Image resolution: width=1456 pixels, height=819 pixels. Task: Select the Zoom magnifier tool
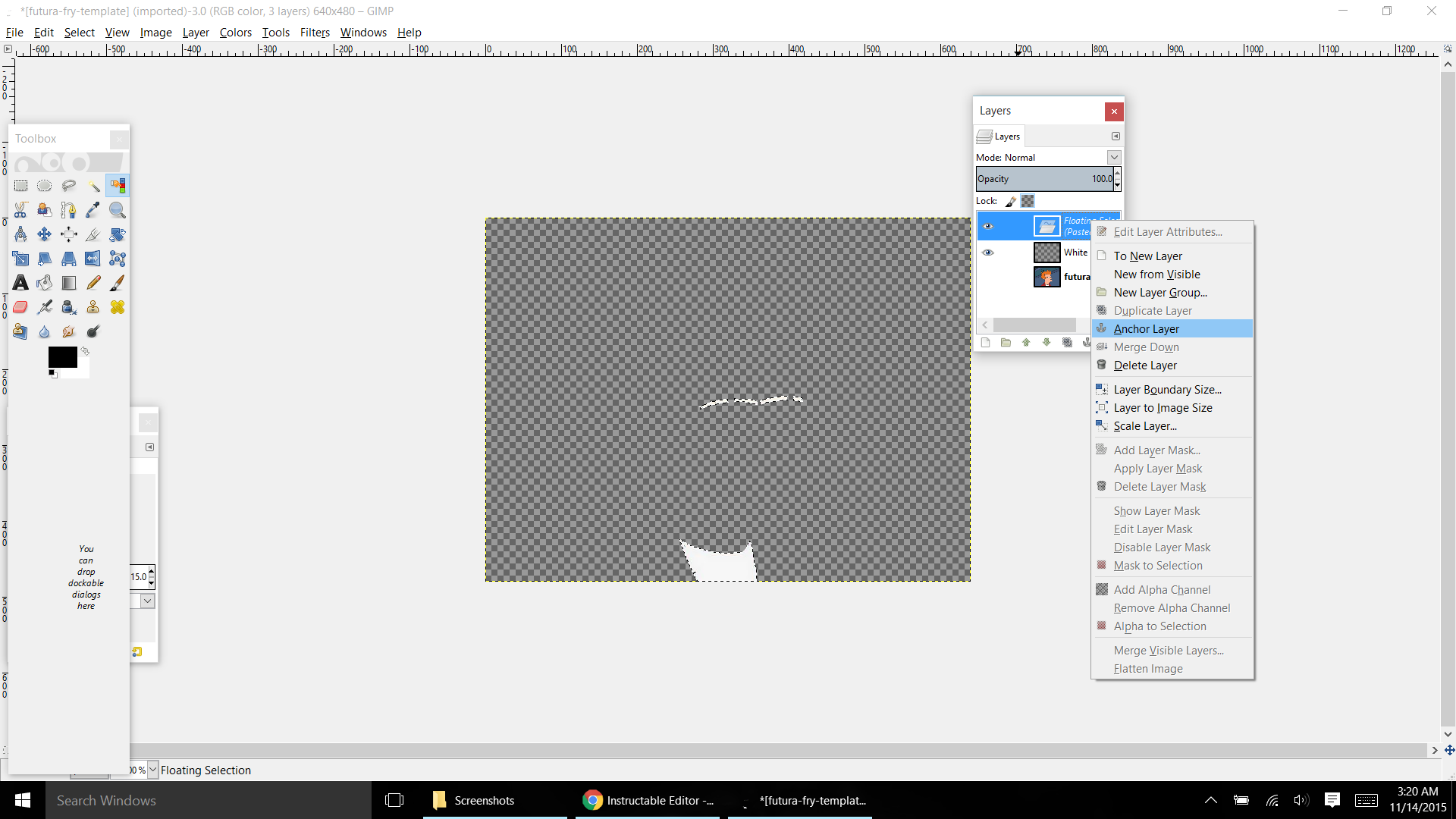(118, 210)
